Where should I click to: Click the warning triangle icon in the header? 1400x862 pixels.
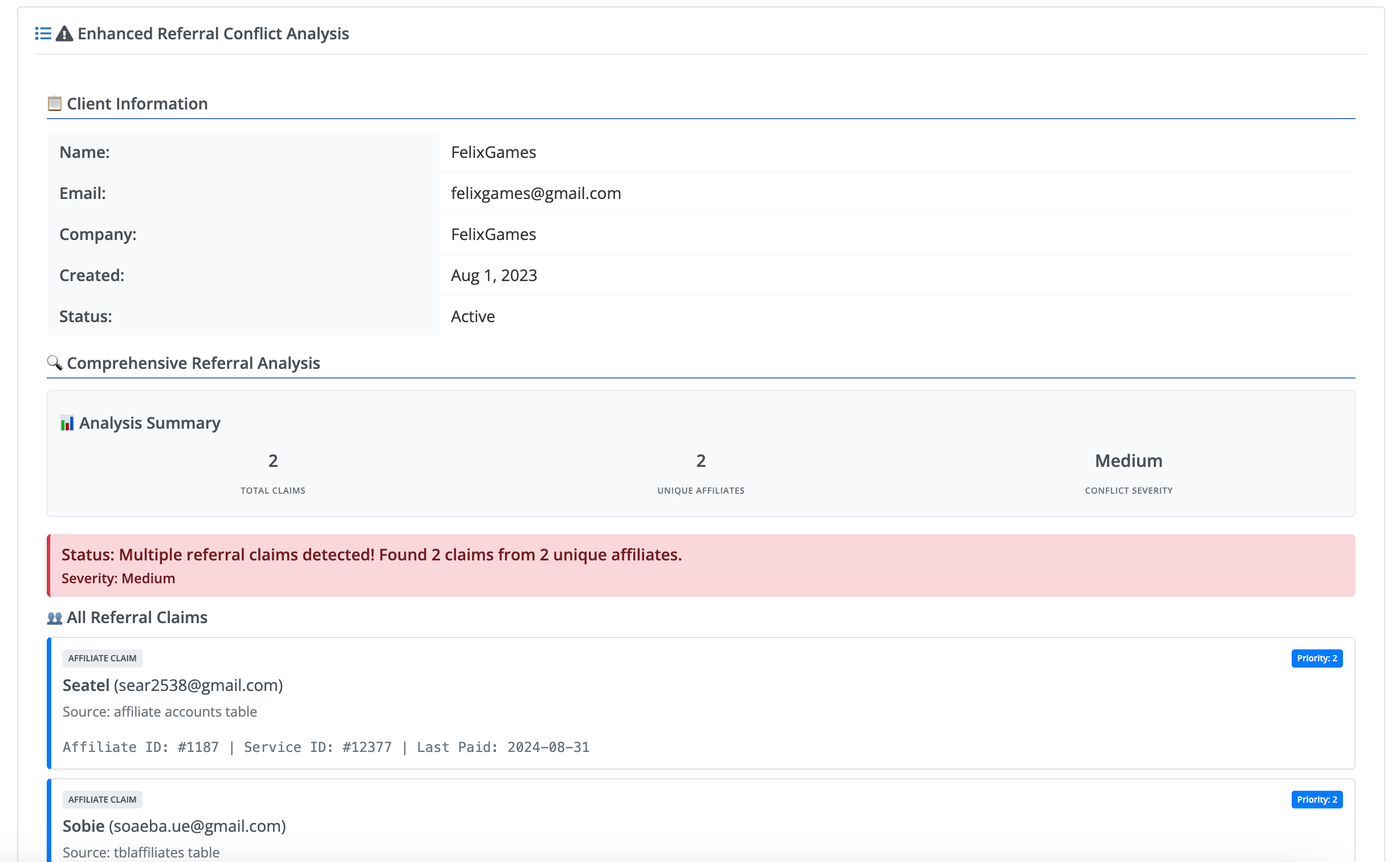[x=64, y=34]
